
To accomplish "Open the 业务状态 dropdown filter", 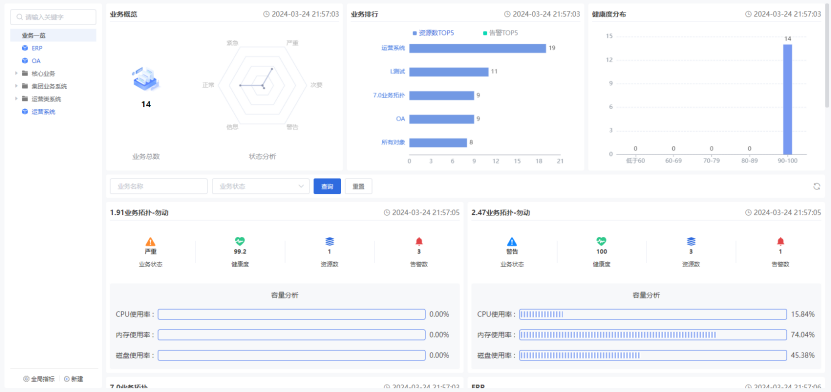I will click(x=261, y=186).
